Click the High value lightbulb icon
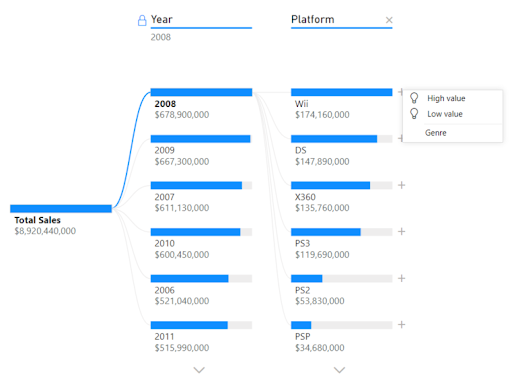512x385 pixels. [414, 98]
